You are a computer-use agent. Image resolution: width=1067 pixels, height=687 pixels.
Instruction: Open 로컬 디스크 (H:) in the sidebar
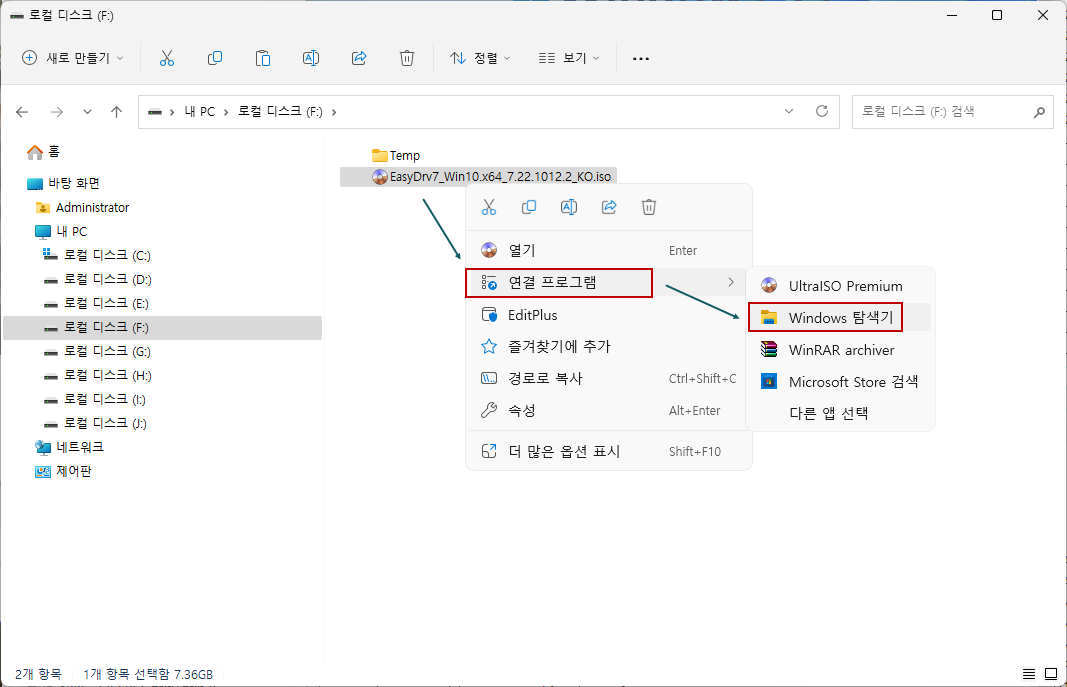tap(97, 375)
